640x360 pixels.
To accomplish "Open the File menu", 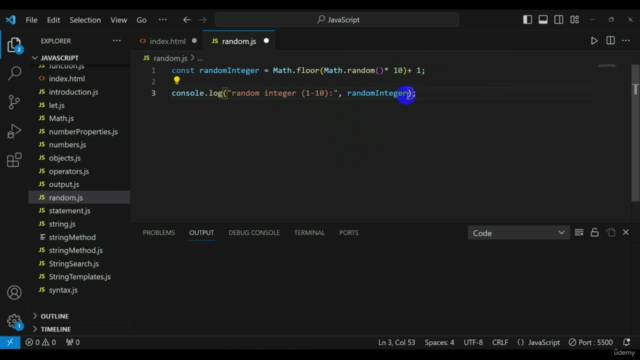I will 31,20.
